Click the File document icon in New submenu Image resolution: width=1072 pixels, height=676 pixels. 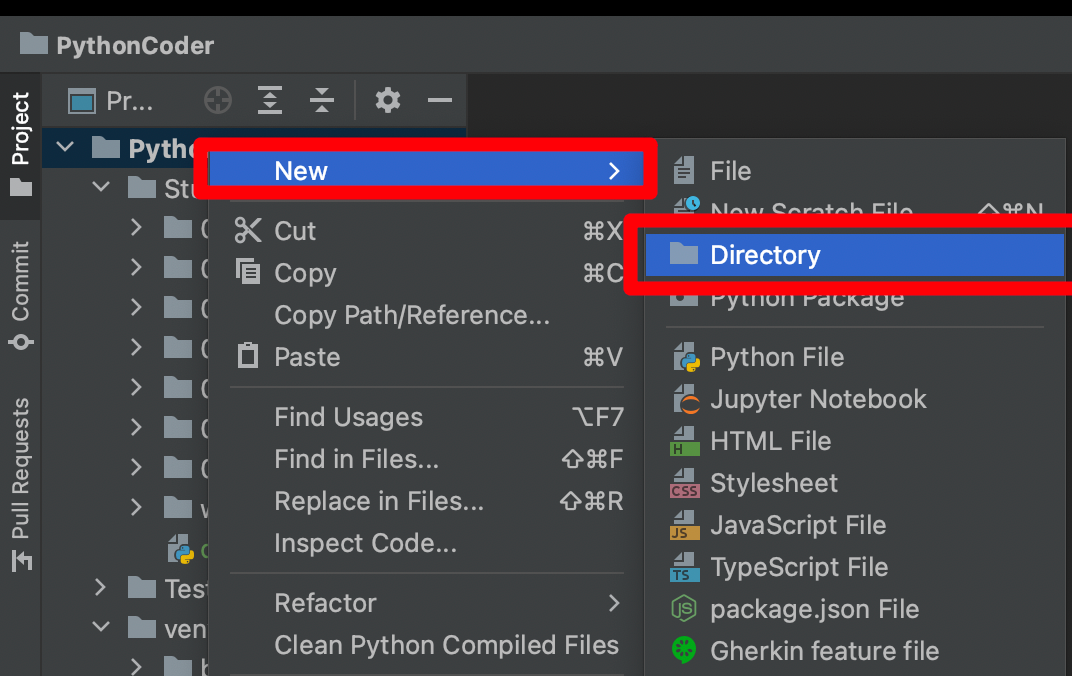tap(684, 170)
